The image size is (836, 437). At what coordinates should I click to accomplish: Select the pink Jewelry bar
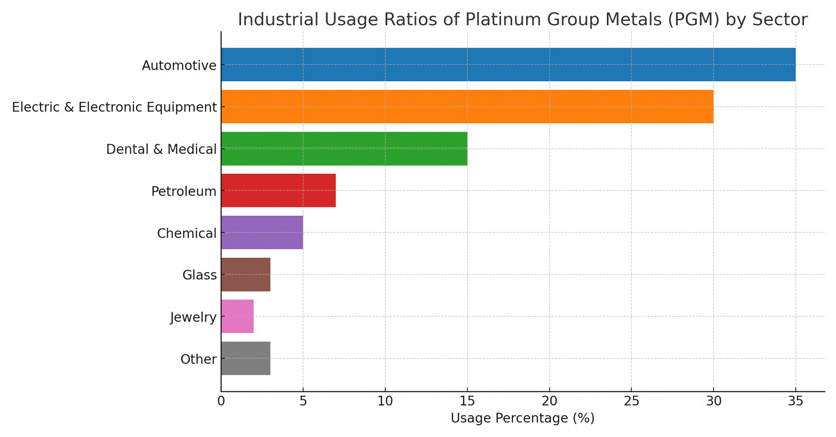[x=237, y=317]
